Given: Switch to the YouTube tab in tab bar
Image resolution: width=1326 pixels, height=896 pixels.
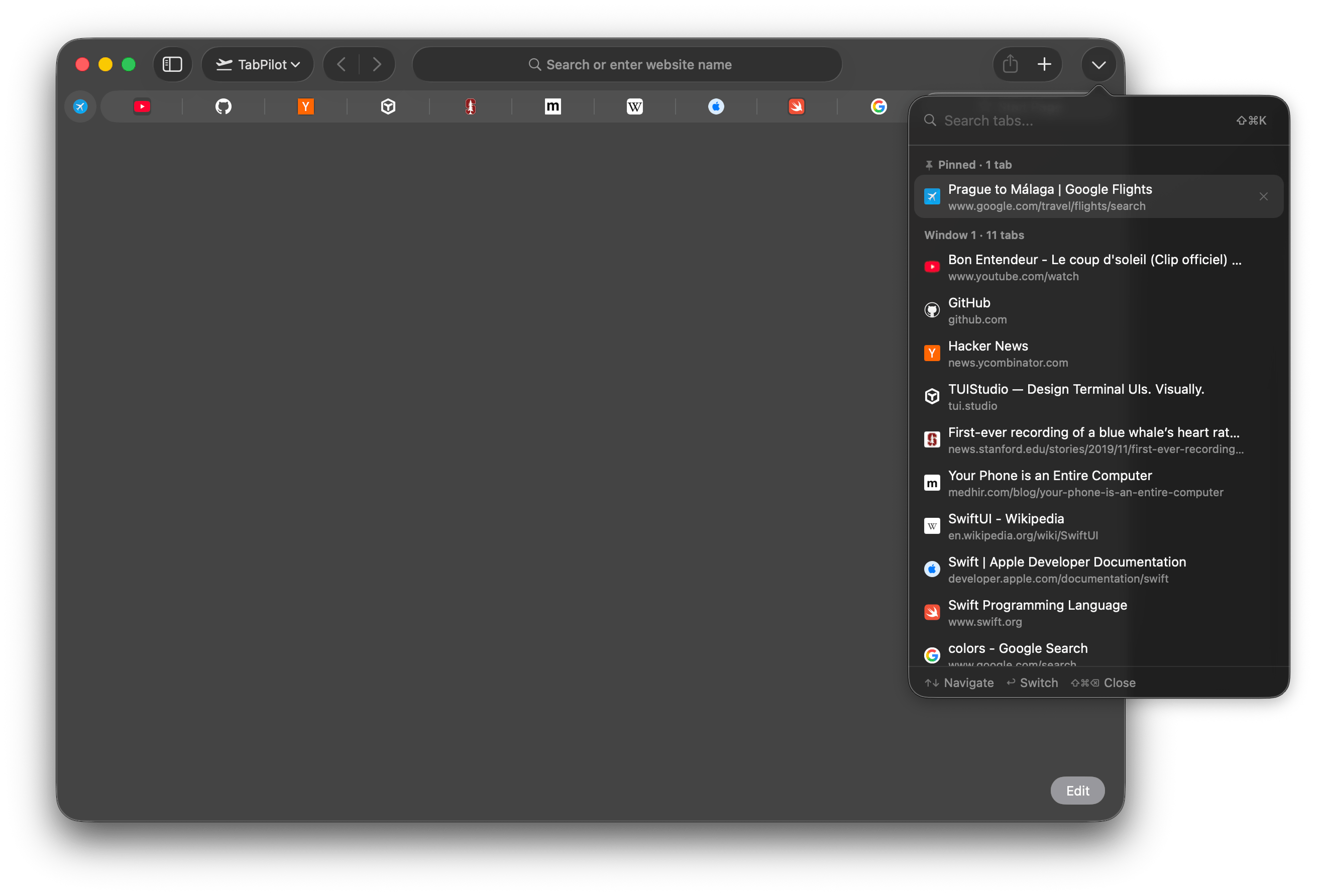Looking at the screenshot, I should (x=142, y=106).
